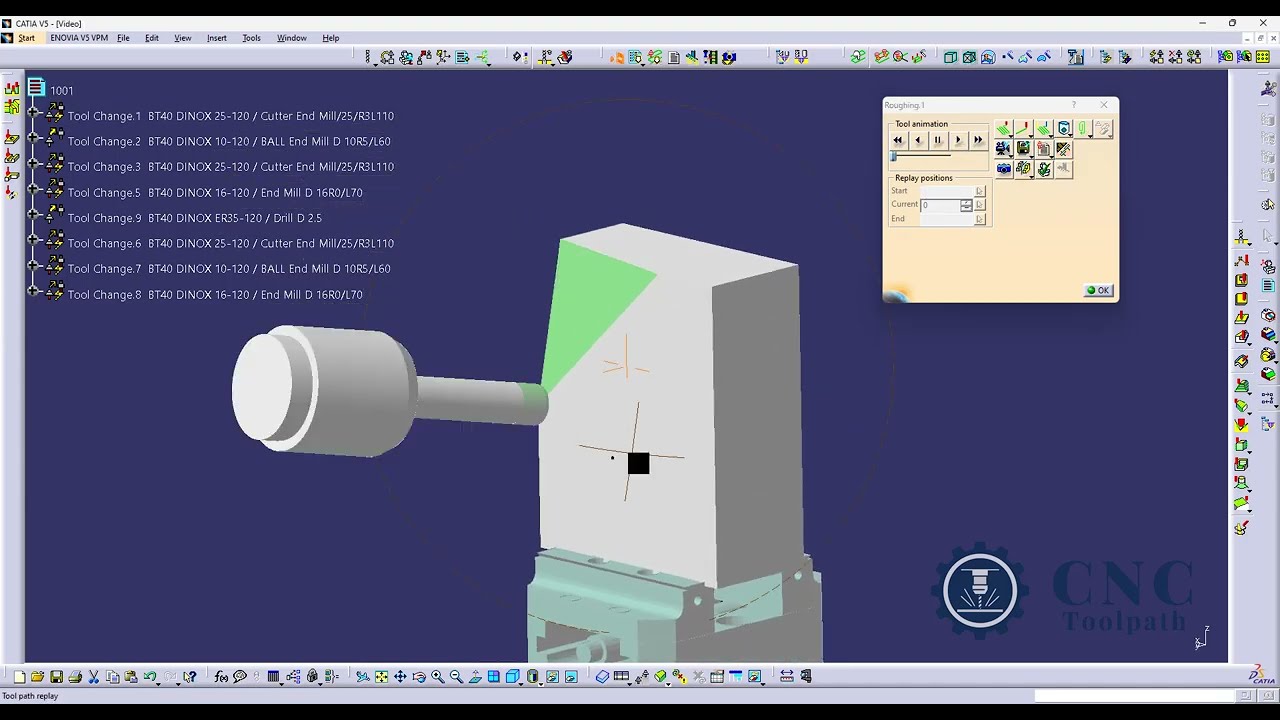
Task: Select Tool Change.9 Drill D 2.5 row
Action: tap(194, 218)
